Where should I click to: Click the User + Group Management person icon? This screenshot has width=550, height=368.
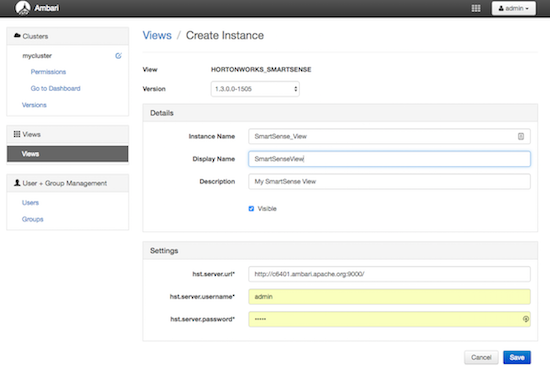click(17, 183)
